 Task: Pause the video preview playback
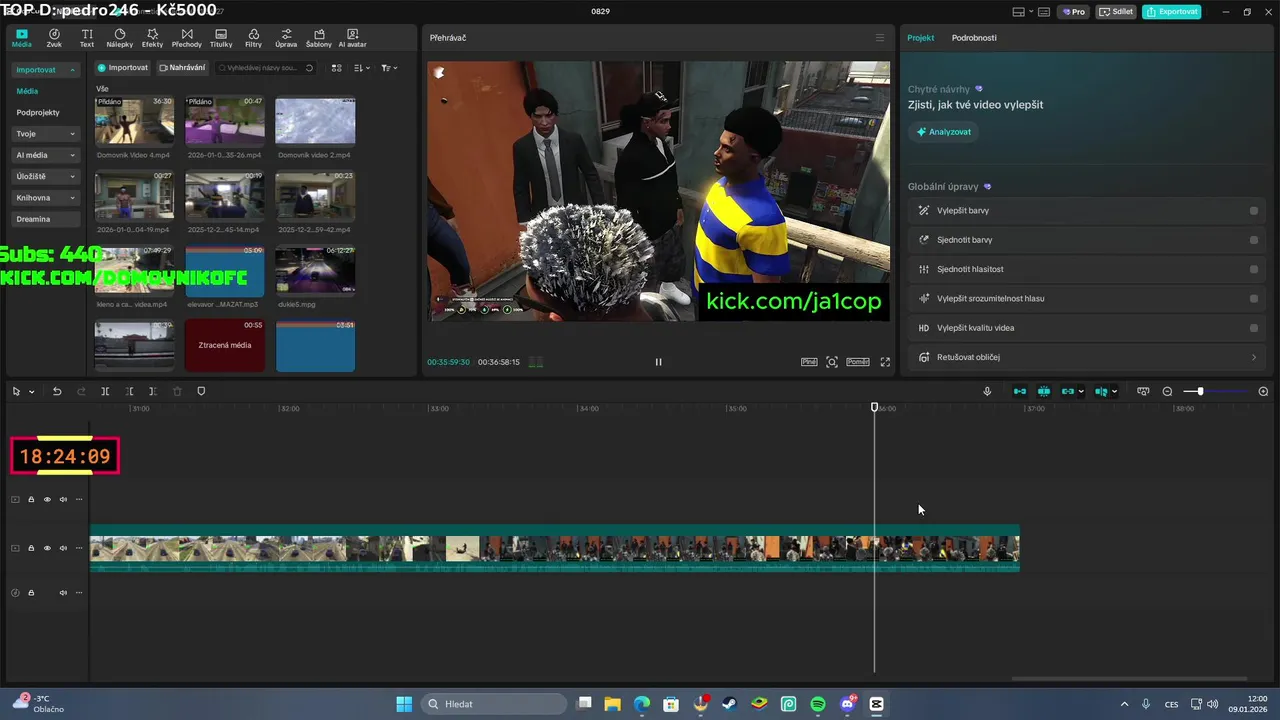point(658,362)
